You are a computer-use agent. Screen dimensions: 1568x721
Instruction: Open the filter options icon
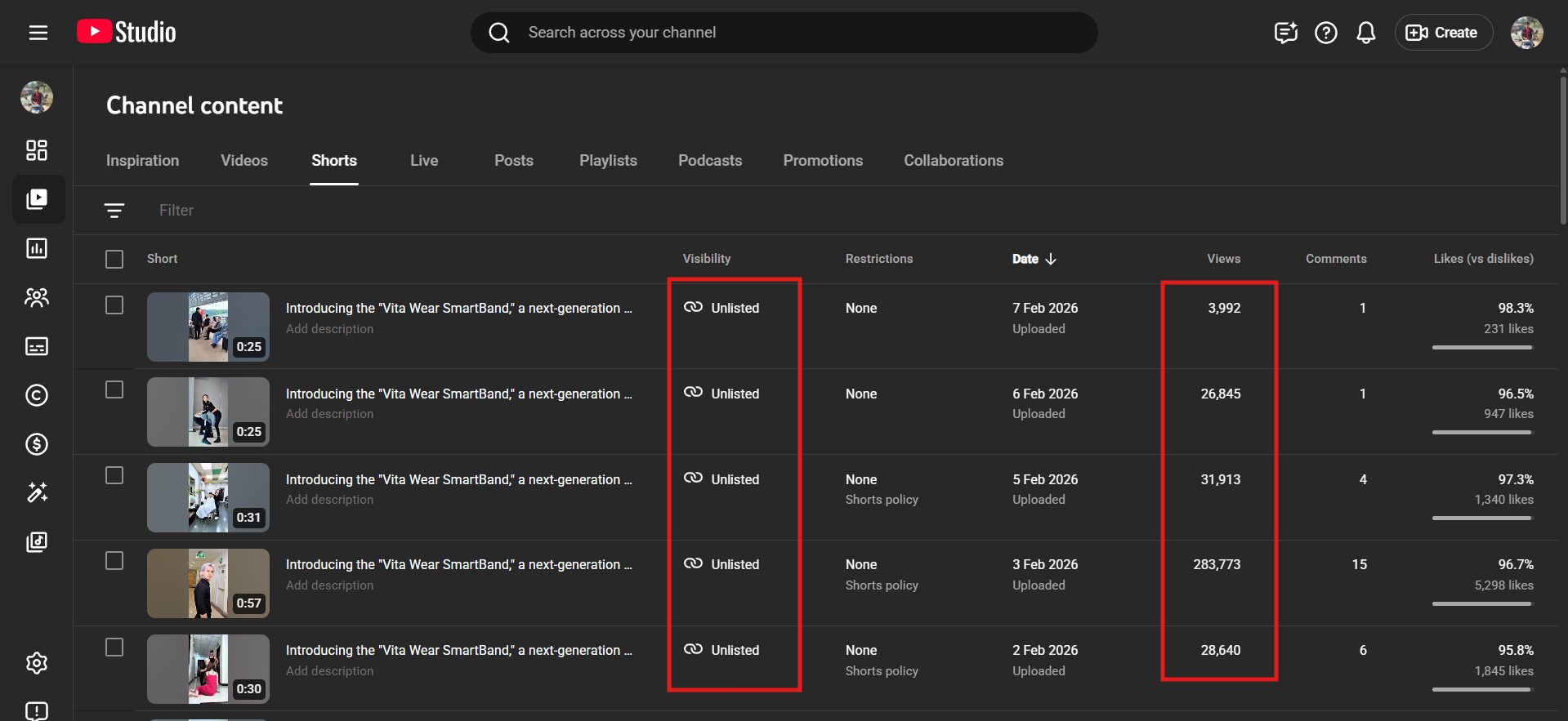tap(114, 211)
